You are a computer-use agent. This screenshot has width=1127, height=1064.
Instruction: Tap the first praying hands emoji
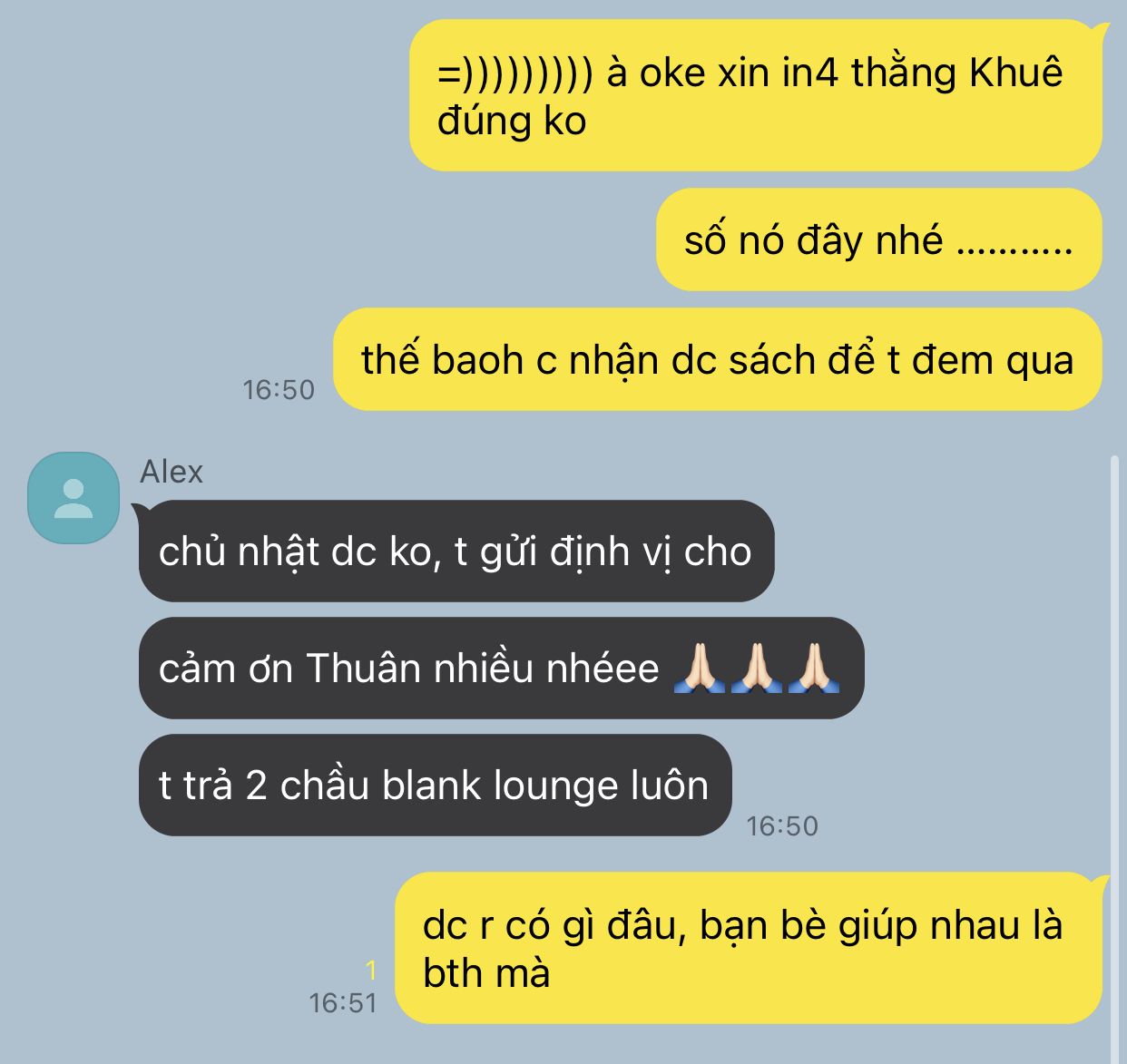point(700,669)
